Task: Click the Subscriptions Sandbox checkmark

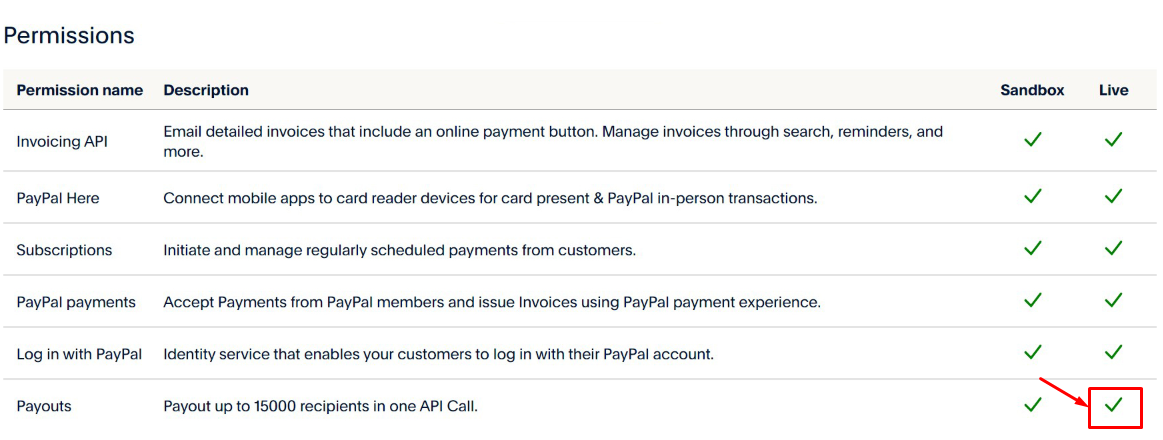Action: pyautogui.click(x=1033, y=248)
